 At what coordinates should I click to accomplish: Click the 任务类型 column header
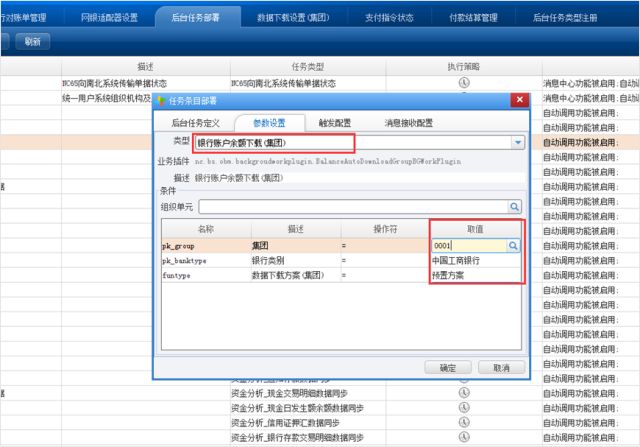coord(308,67)
